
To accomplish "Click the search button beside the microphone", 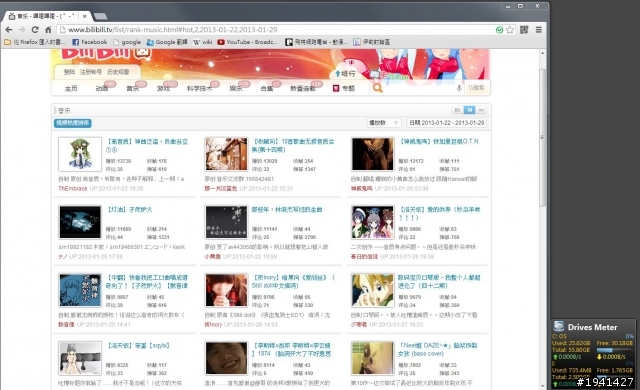I will (x=476, y=88).
